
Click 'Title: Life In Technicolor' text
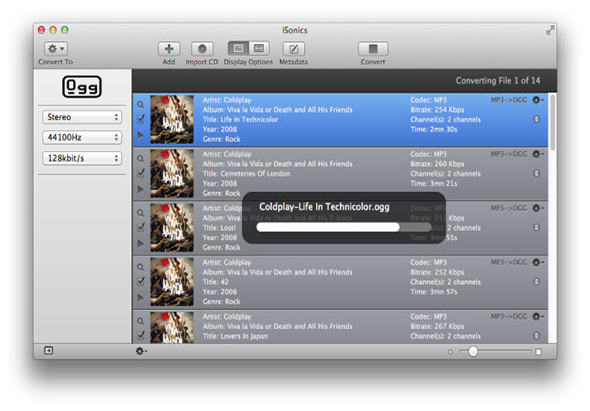pos(240,120)
